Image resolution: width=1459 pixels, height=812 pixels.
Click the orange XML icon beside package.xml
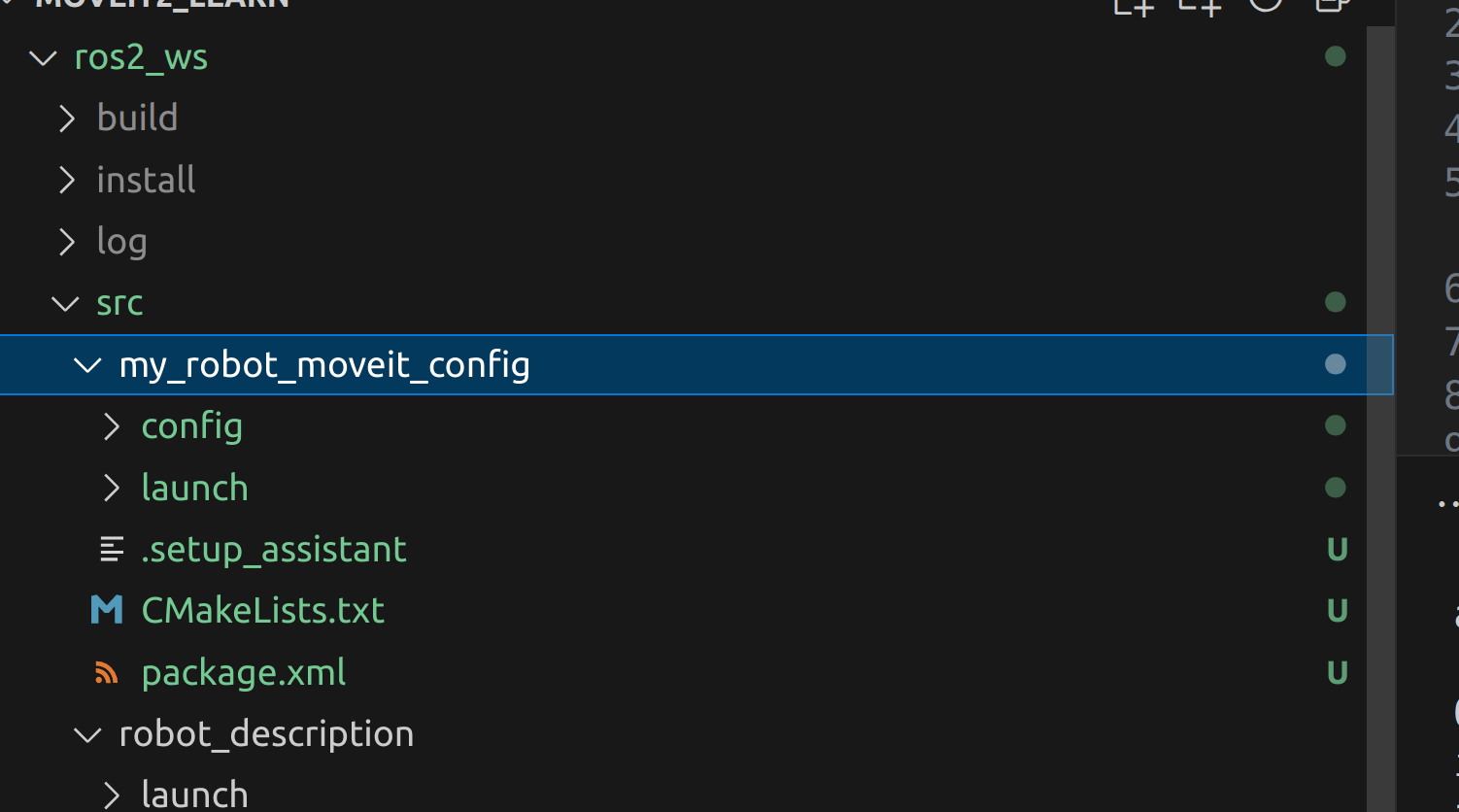[107, 672]
